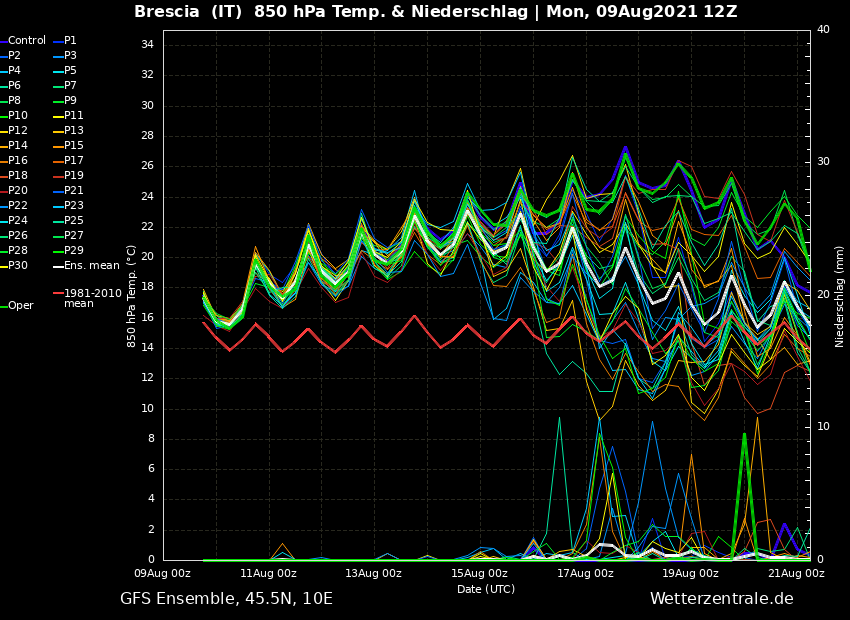Image resolution: width=850 pixels, height=620 pixels.
Task: Select the "Ens. mean" legend entry
Action: pyautogui.click(x=86, y=266)
